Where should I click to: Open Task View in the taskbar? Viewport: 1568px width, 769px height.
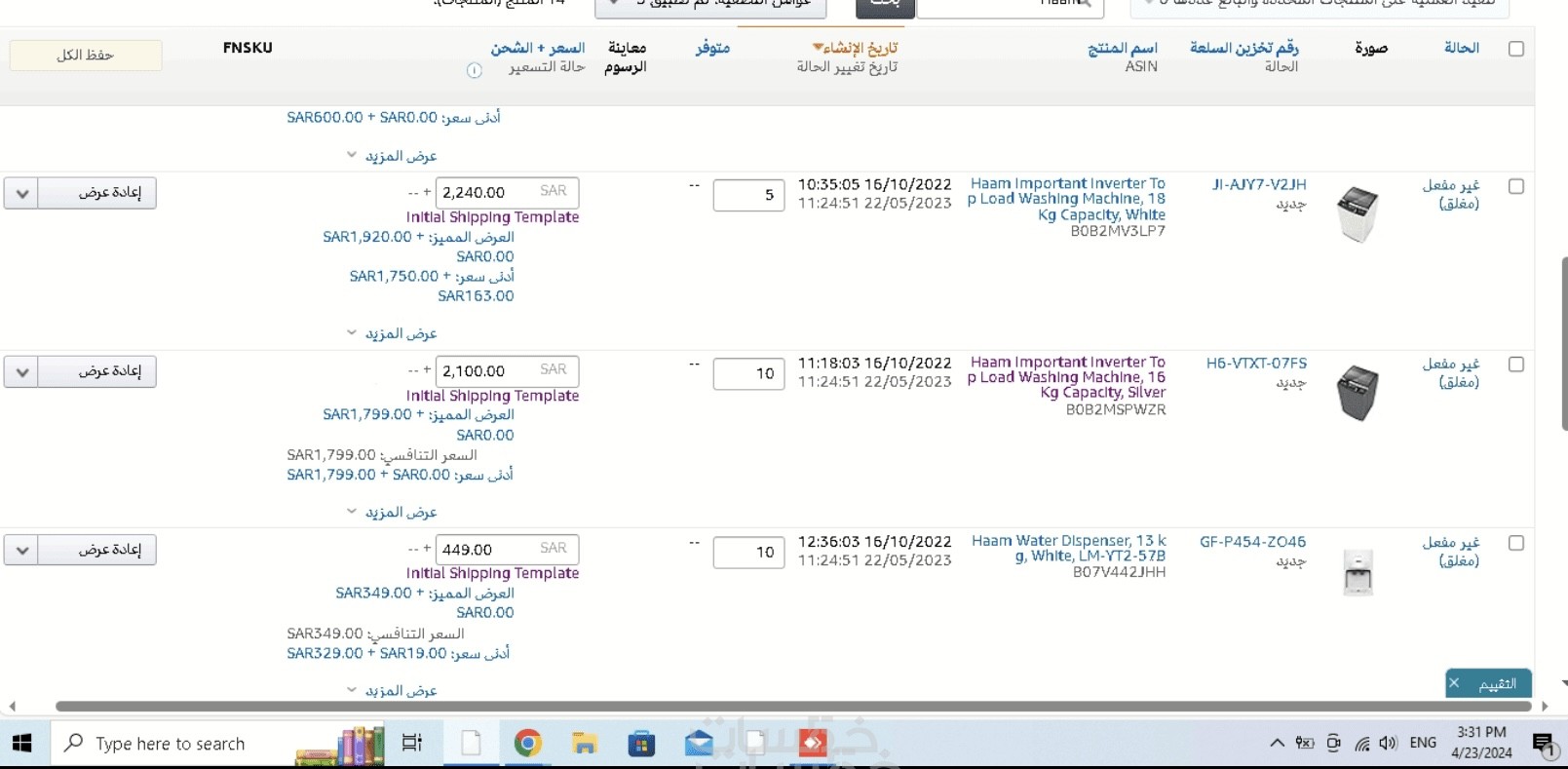point(412,744)
